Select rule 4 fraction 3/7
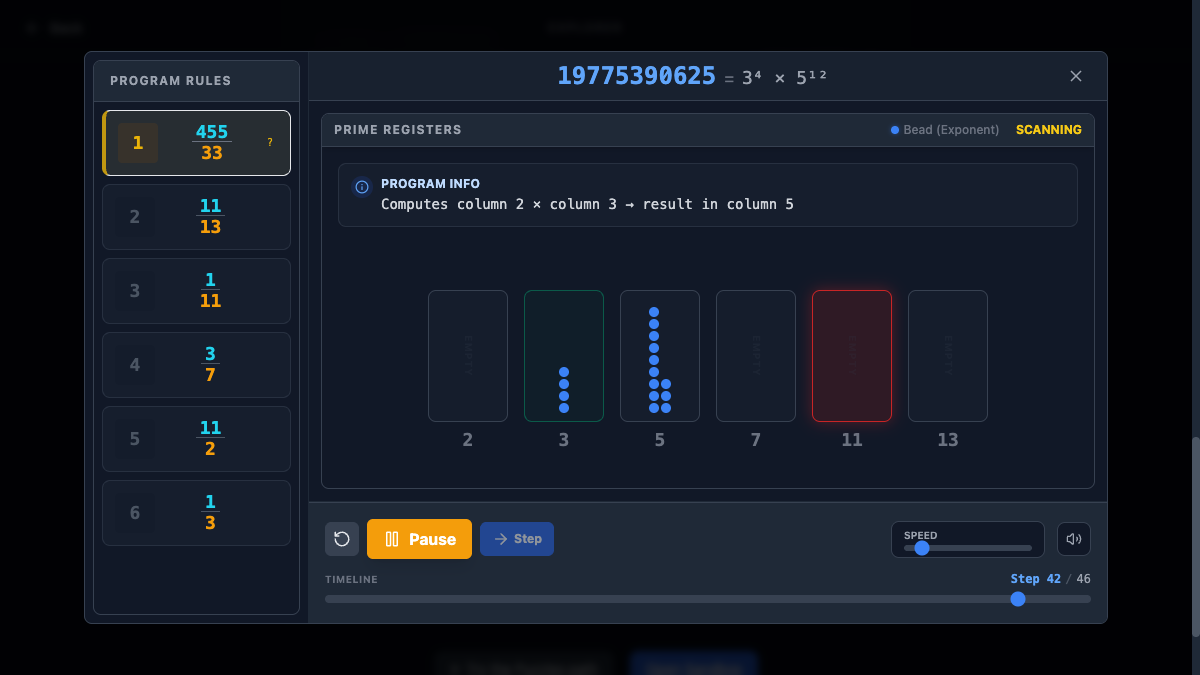Screen dimensions: 1200x675 pos(210,365)
